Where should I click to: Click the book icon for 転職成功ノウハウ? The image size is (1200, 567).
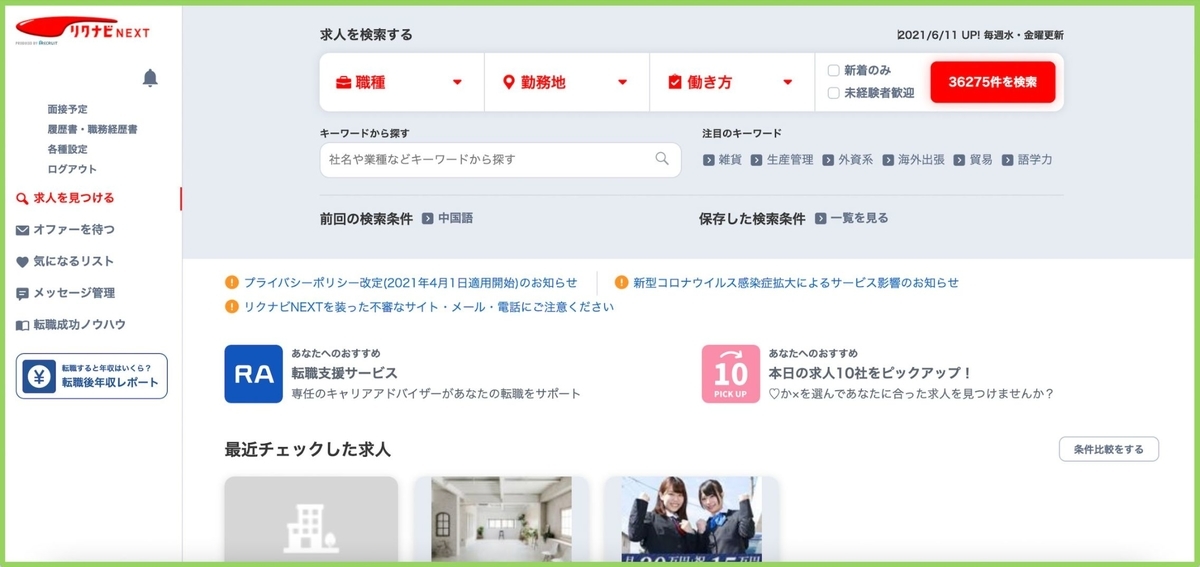click(23, 326)
